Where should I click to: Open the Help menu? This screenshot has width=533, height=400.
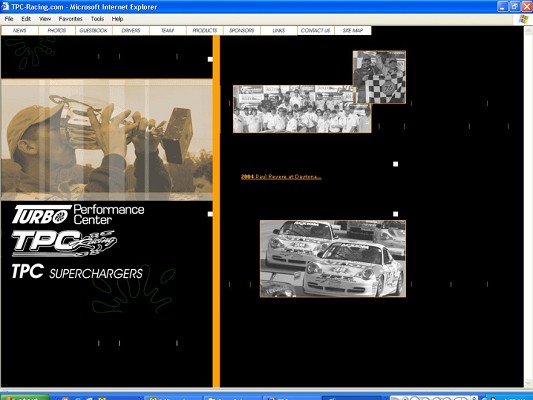coord(117,19)
